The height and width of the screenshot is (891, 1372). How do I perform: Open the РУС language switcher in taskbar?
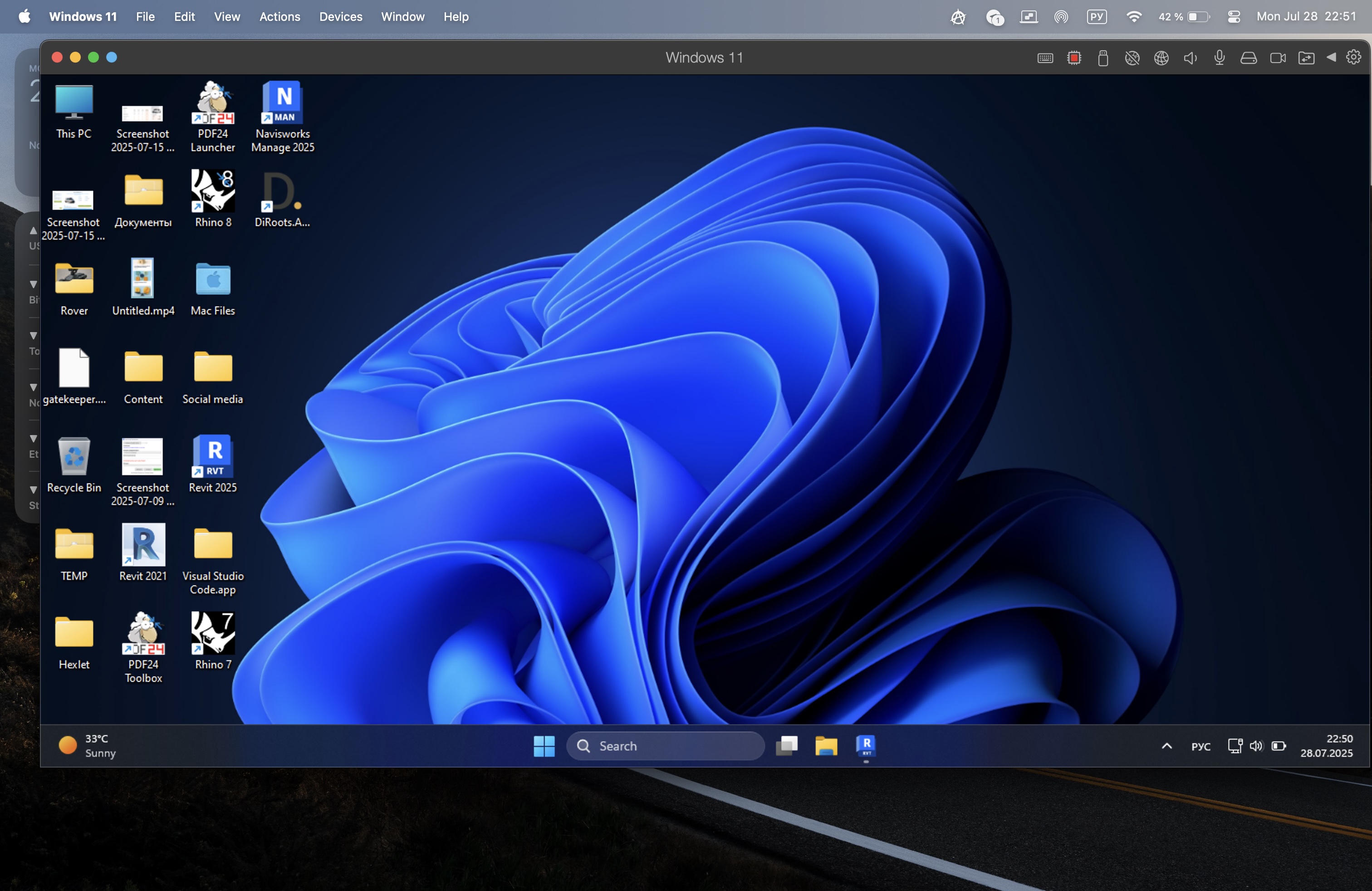pyautogui.click(x=1201, y=746)
